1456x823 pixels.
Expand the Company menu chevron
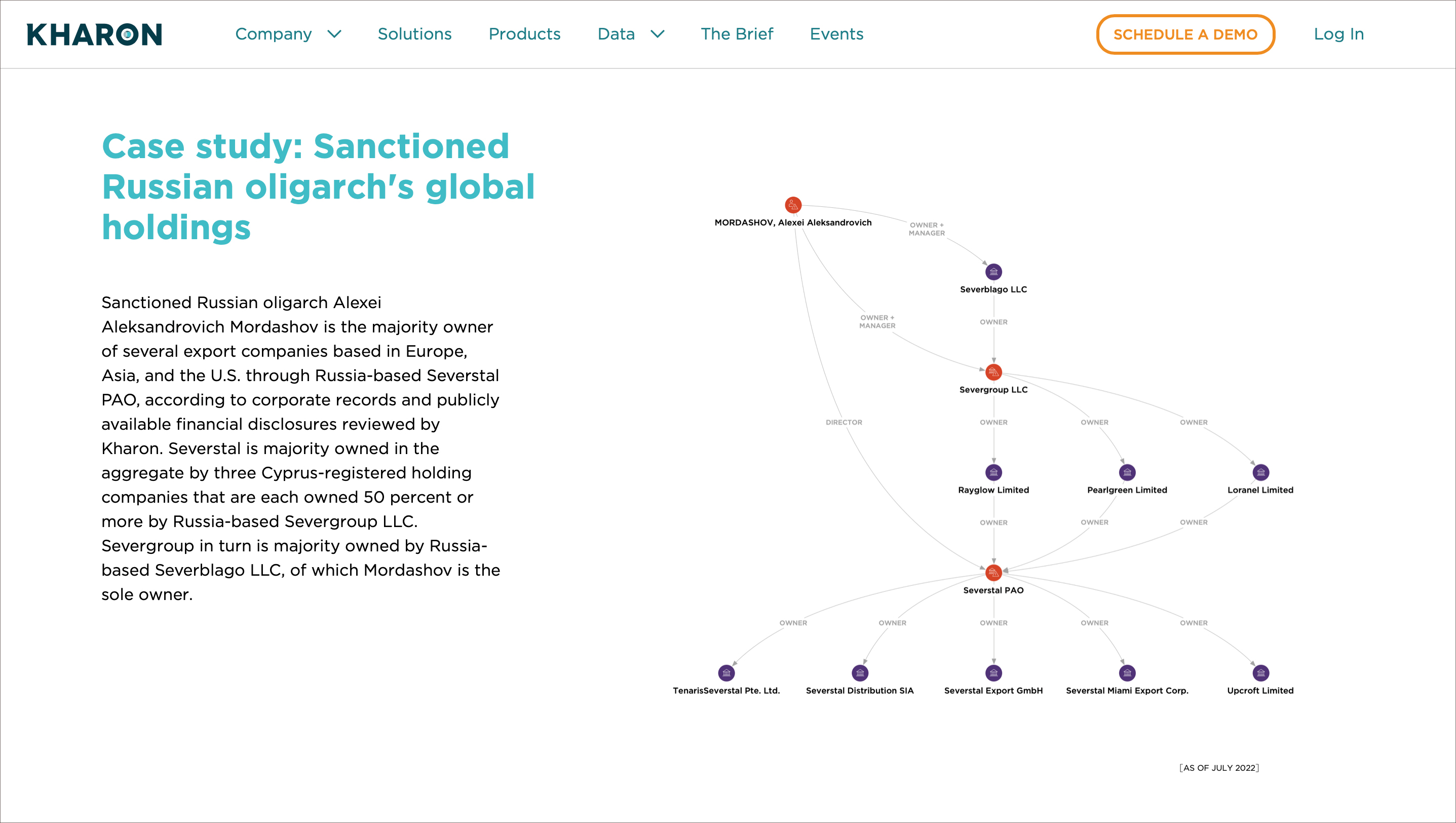pos(334,34)
